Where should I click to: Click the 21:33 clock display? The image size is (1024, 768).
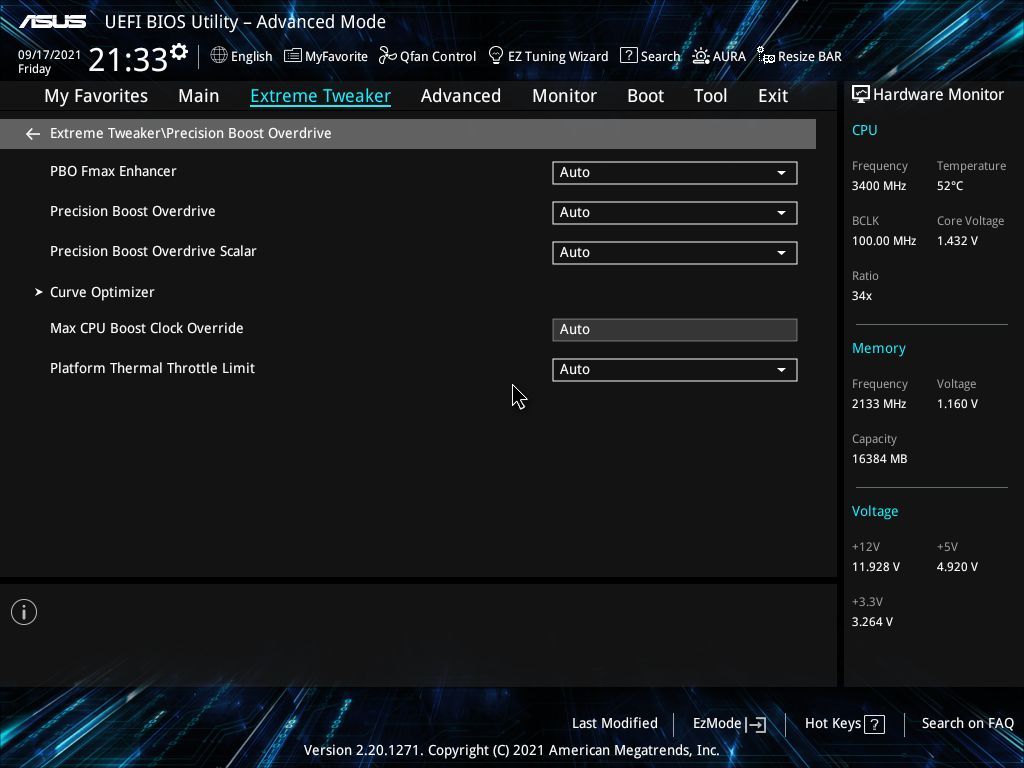pyautogui.click(x=128, y=60)
